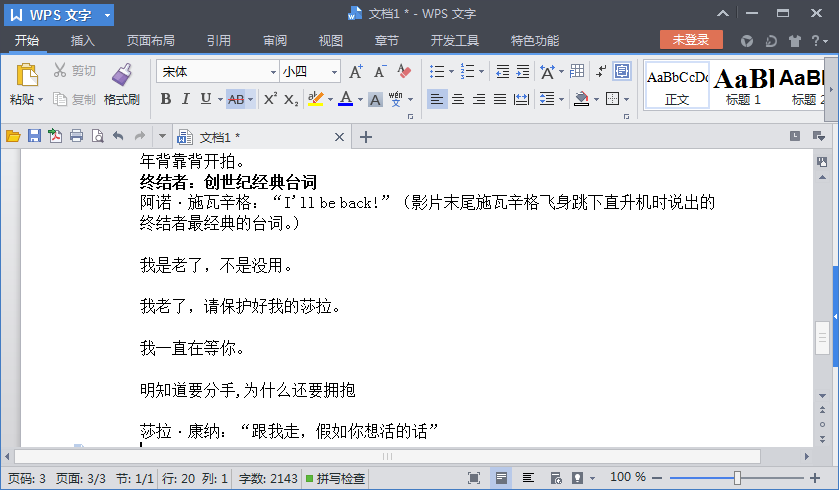
Task: Switch to the 插入 (Insert) ribbon tab
Action: 83,41
